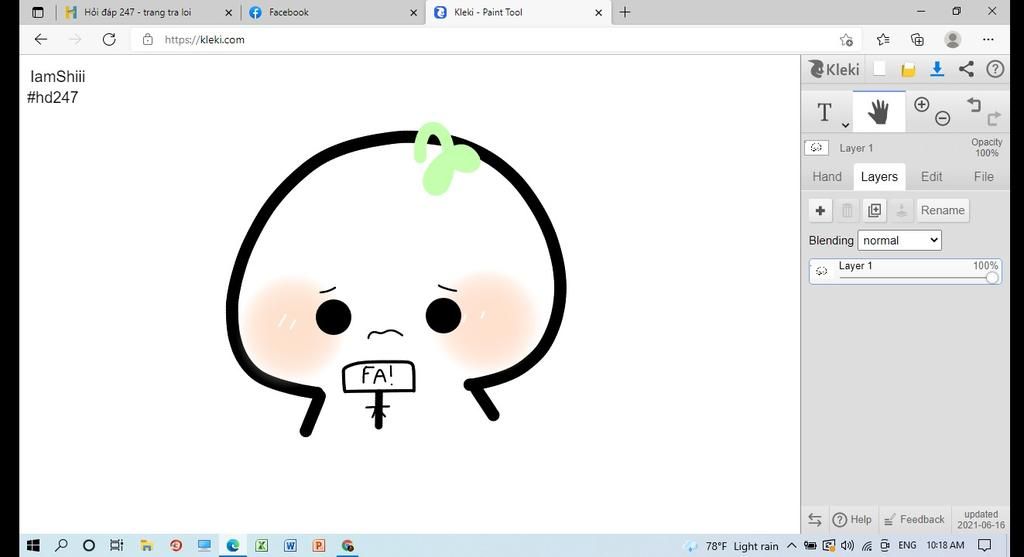This screenshot has width=1024, height=557.
Task: Show hidden system tray icons
Action: coord(792,545)
